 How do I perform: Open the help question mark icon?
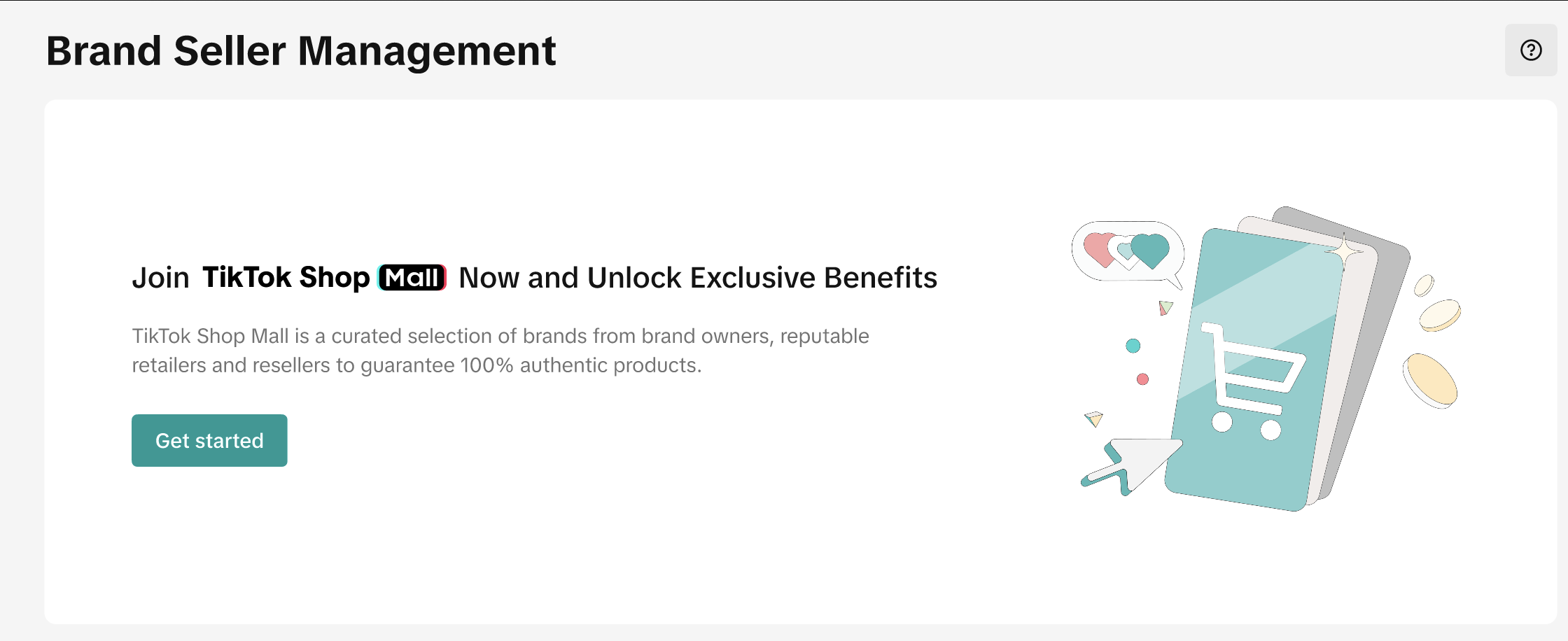[1531, 50]
